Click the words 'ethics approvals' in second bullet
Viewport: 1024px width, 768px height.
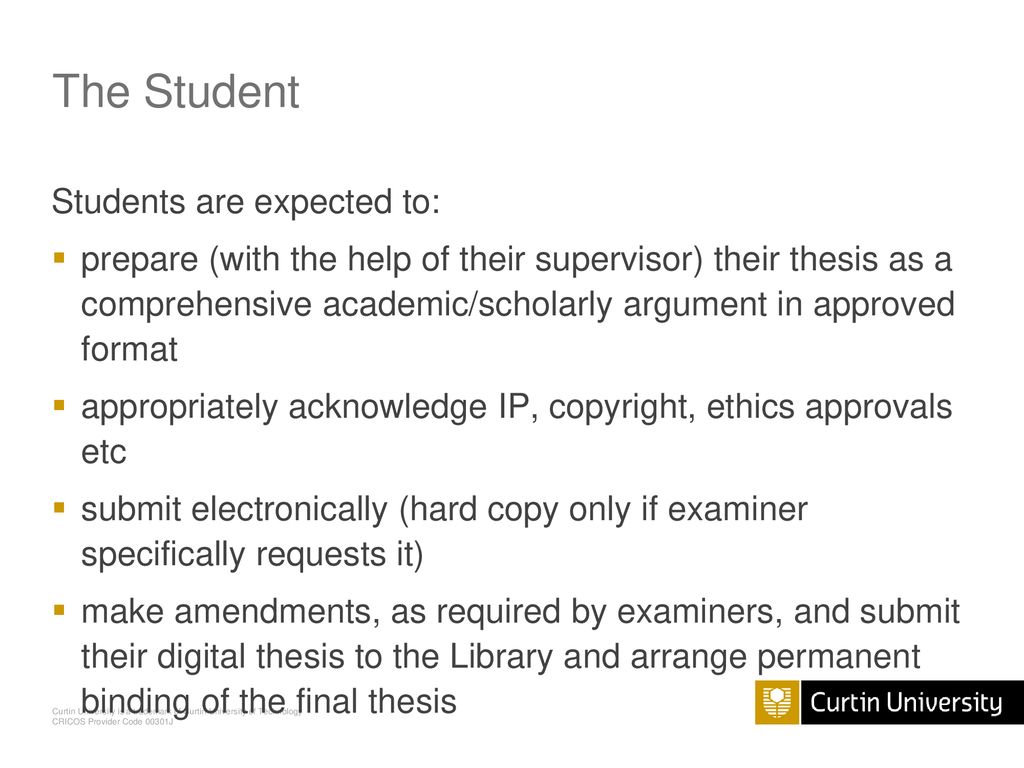829,408
